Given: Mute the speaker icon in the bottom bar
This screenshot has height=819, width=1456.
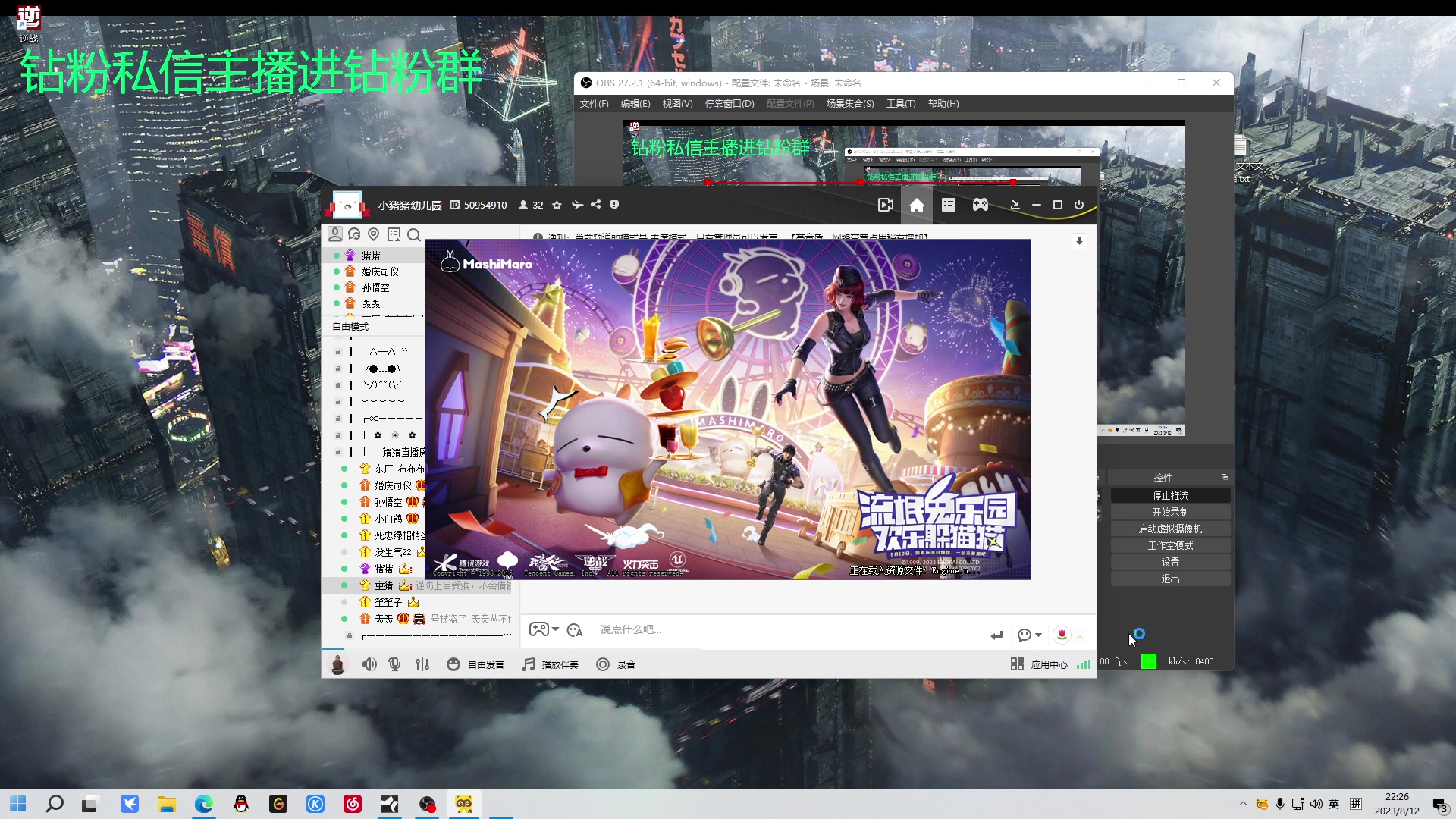Looking at the screenshot, I should point(369,664).
